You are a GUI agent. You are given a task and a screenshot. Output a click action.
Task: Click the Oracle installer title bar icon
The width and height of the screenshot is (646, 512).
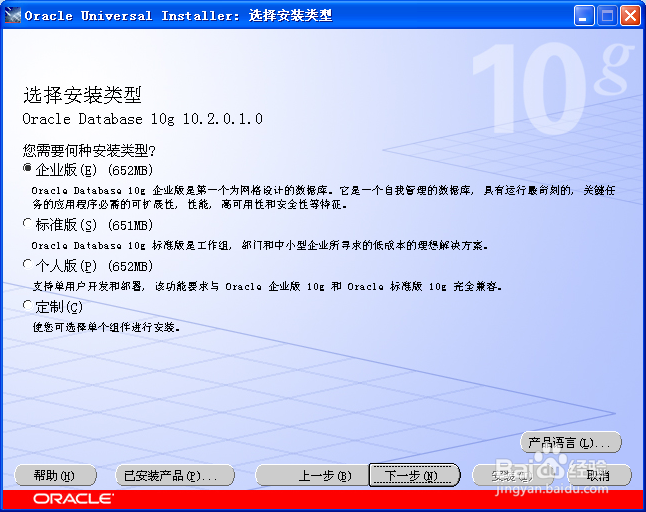12,15
